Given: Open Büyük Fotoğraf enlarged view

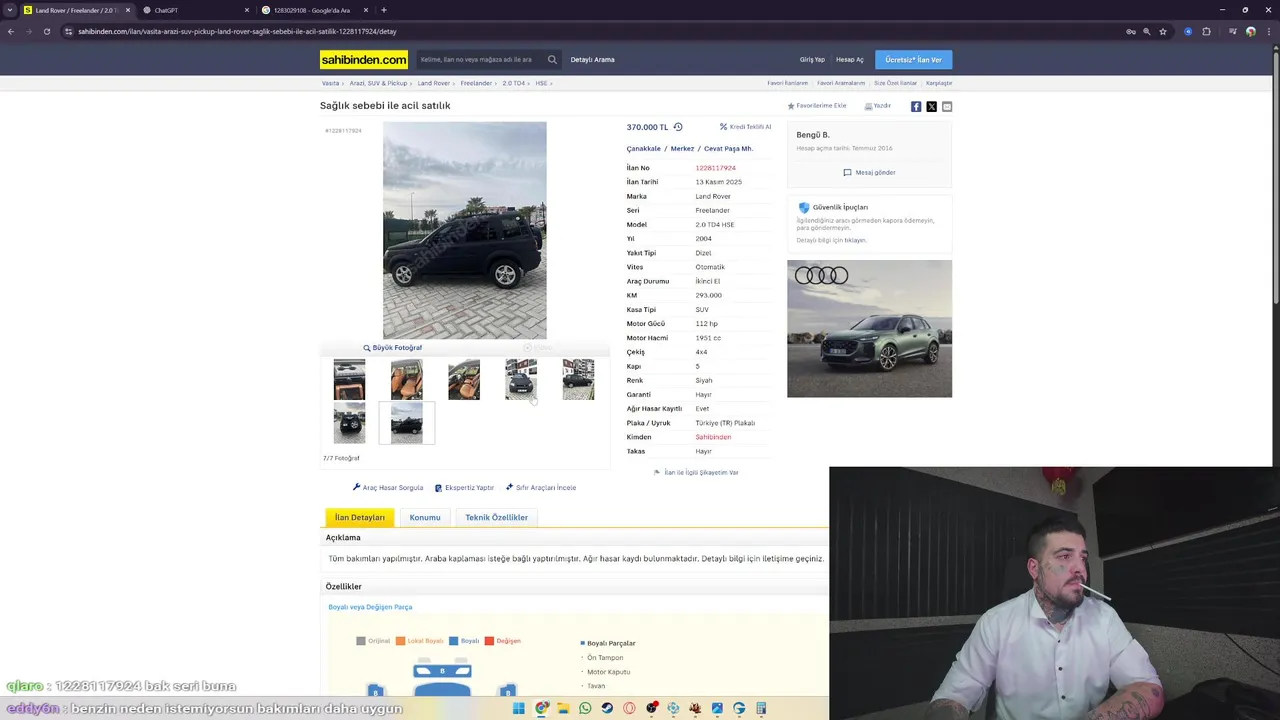Looking at the screenshot, I should click(x=392, y=347).
